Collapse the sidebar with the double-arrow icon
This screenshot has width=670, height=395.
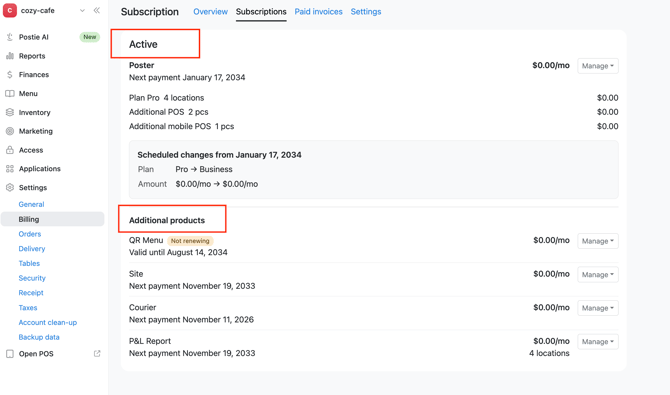[x=97, y=10]
